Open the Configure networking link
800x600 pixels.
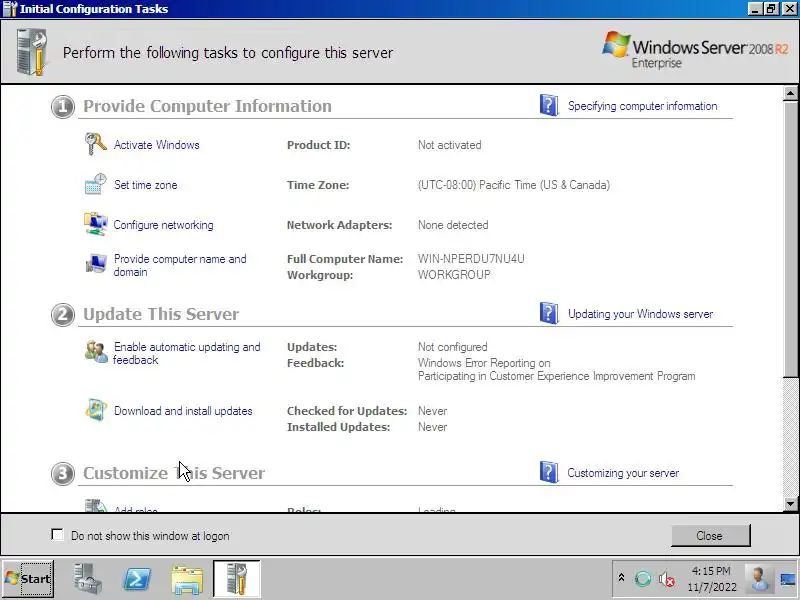point(163,225)
